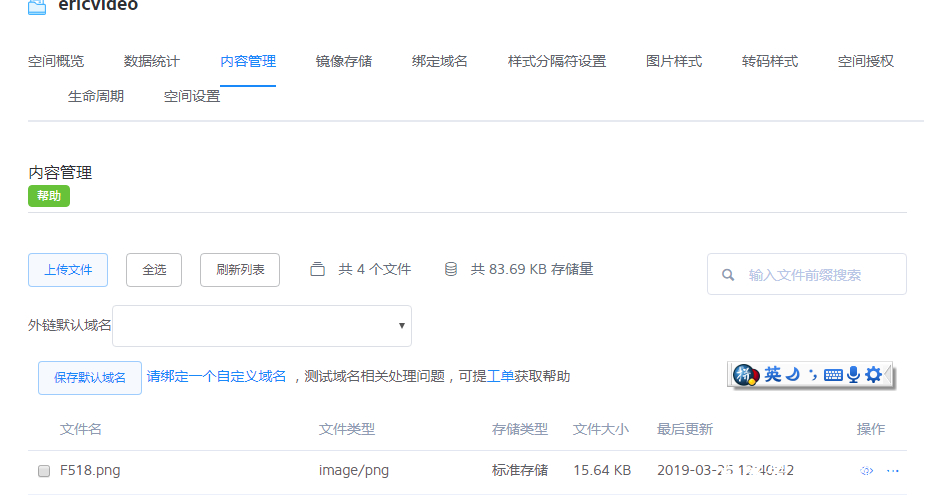Click the 文件类型 column header
This screenshot has height=499, width=936.
(x=347, y=429)
